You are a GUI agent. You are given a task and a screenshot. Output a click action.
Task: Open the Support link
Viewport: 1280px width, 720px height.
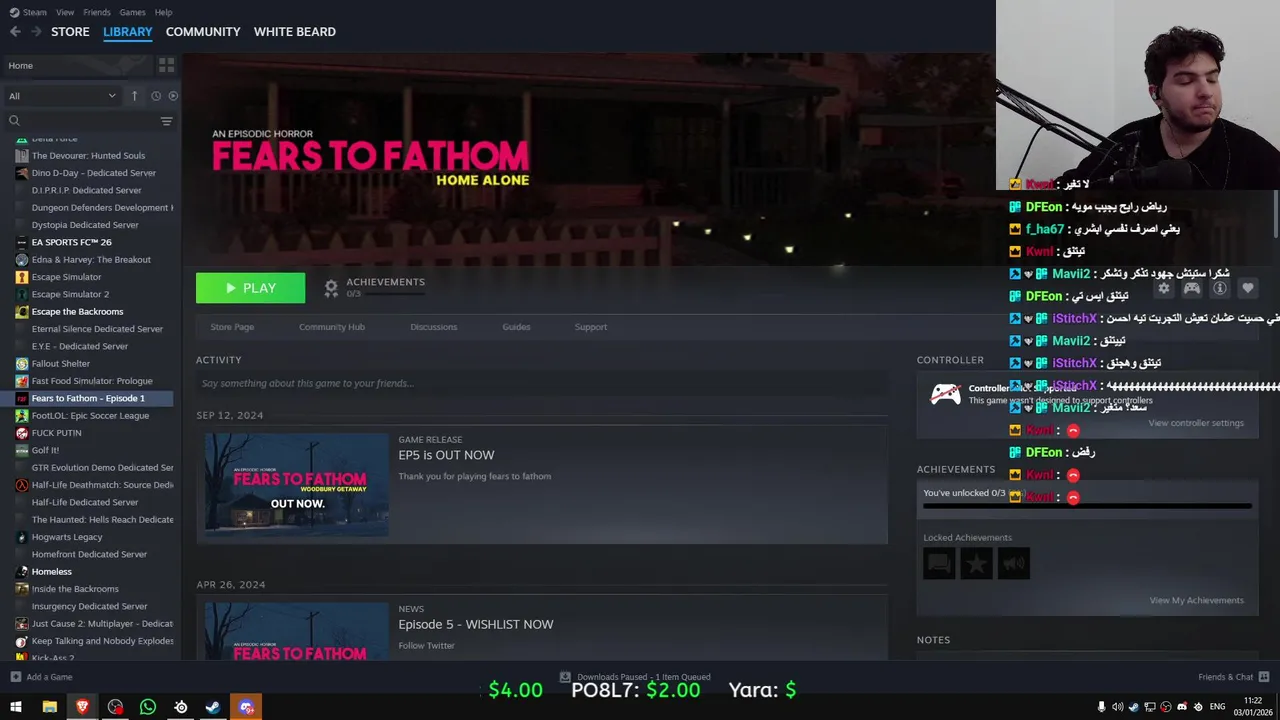(591, 327)
